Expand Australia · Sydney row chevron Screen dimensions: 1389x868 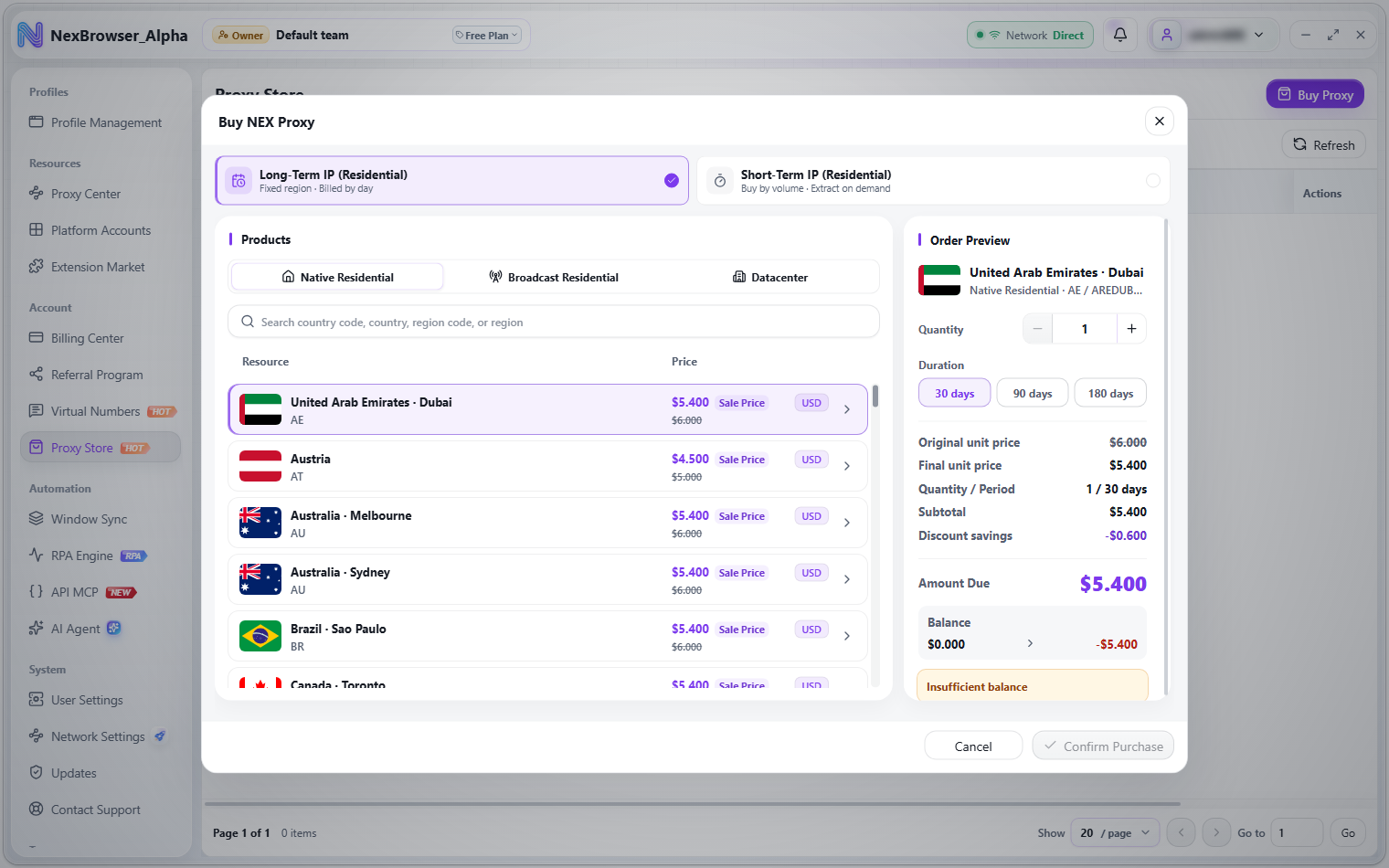847,579
